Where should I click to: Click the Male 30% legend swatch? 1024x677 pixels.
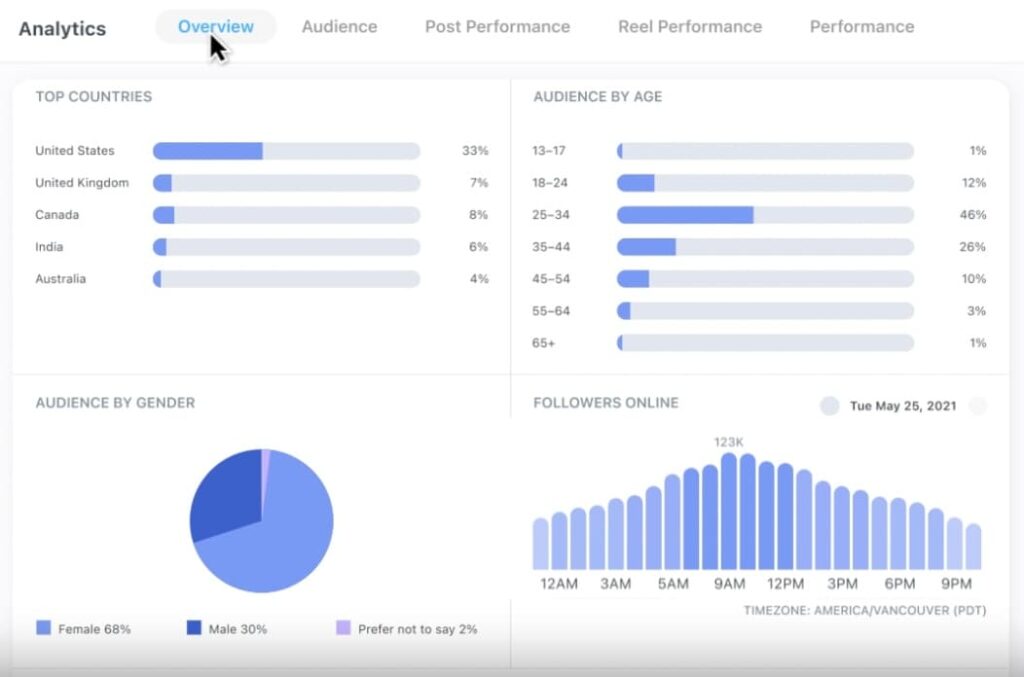[194, 629]
